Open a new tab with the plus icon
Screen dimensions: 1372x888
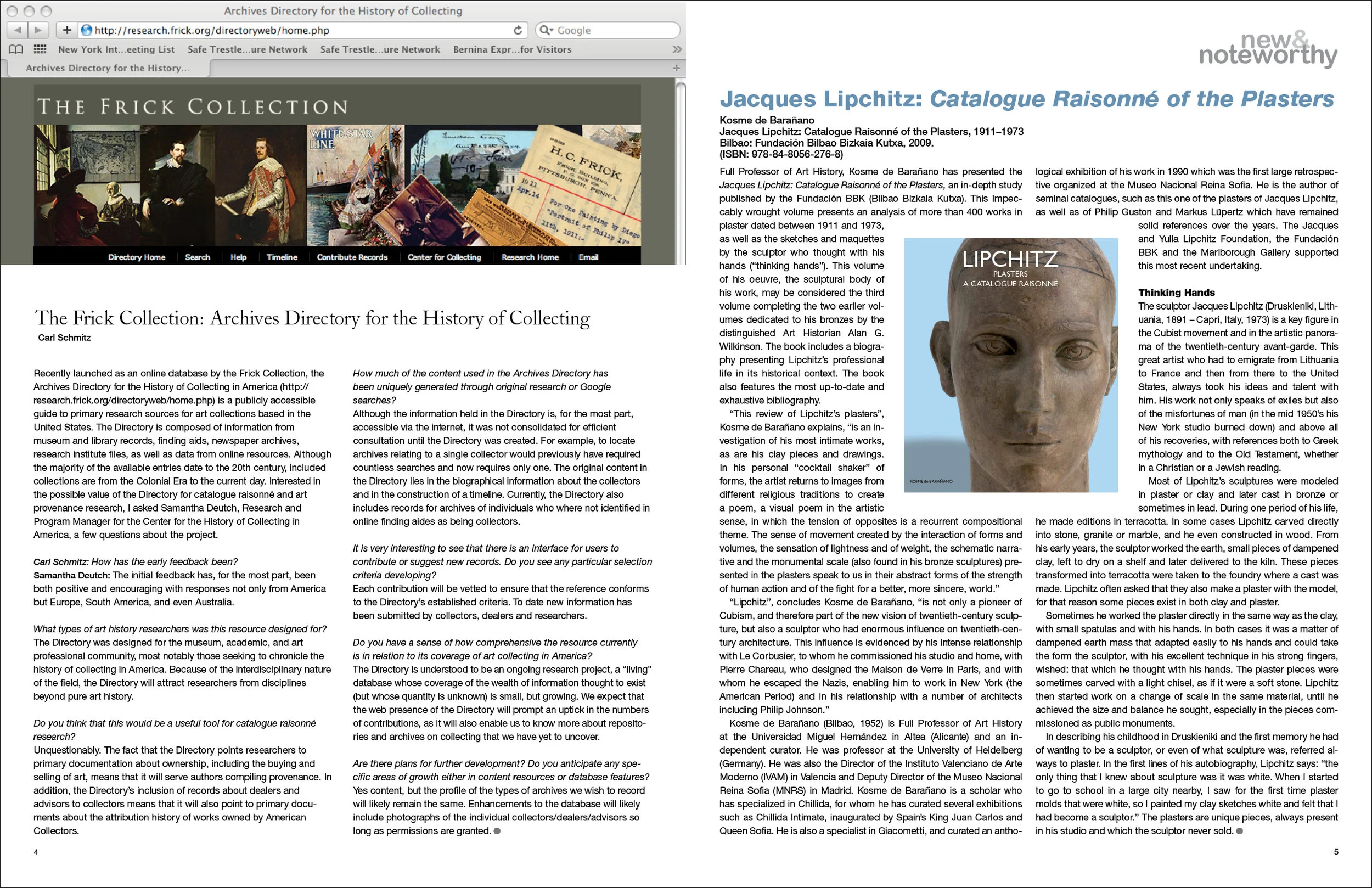(x=676, y=68)
